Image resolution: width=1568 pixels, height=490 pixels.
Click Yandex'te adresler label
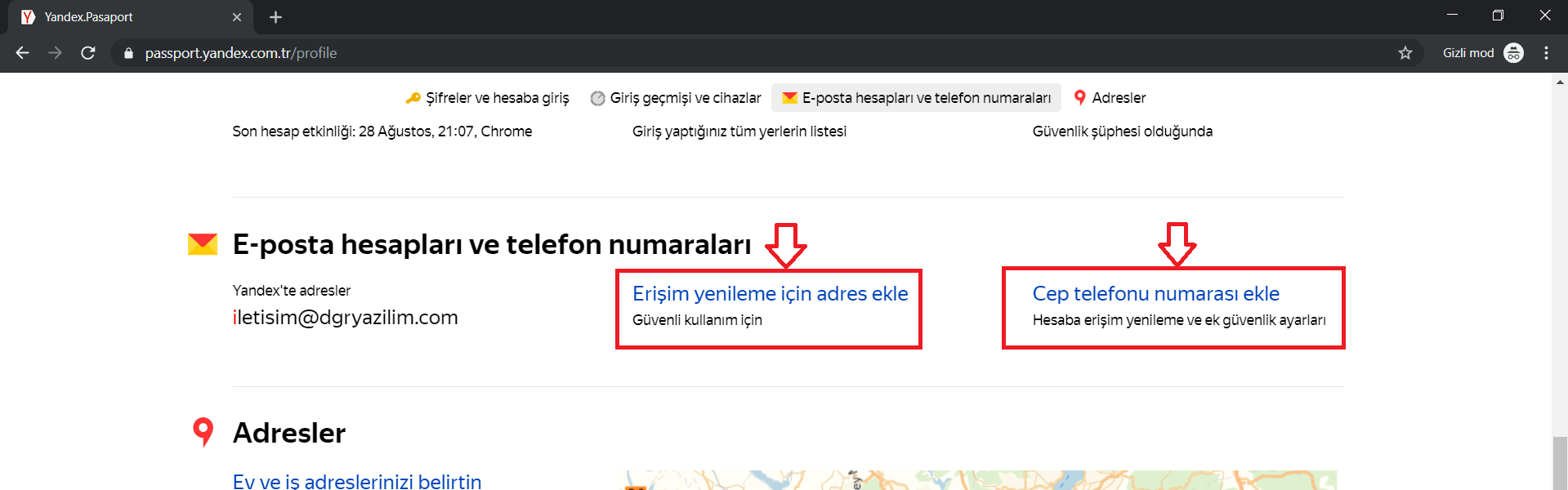(292, 291)
